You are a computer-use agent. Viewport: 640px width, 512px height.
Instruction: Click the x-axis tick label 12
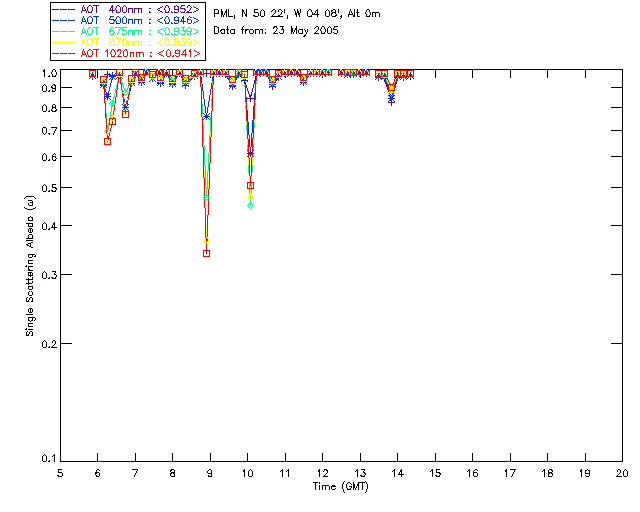click(x=322, y=473)
